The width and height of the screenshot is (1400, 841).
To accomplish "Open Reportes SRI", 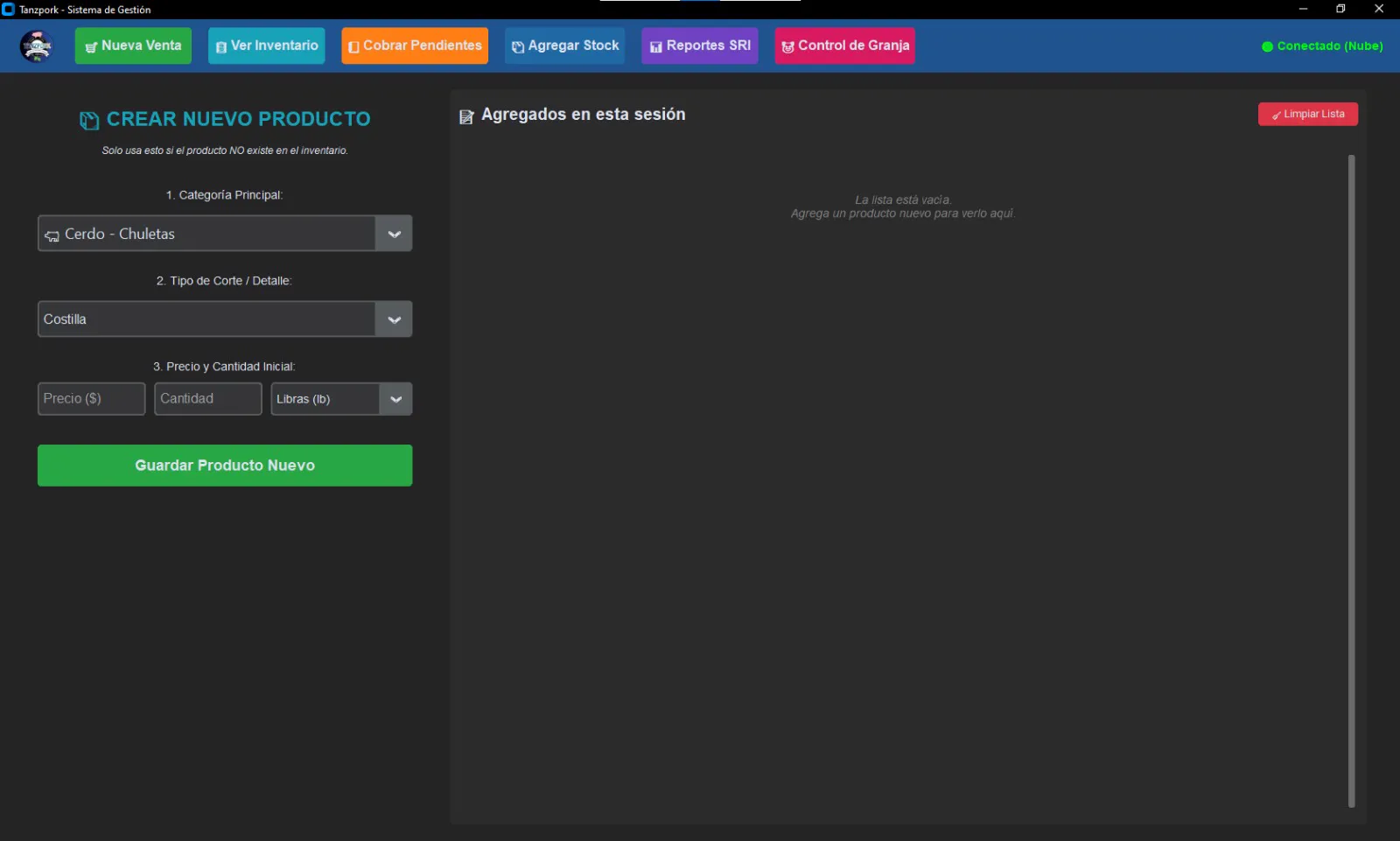I will coord(699,46).
